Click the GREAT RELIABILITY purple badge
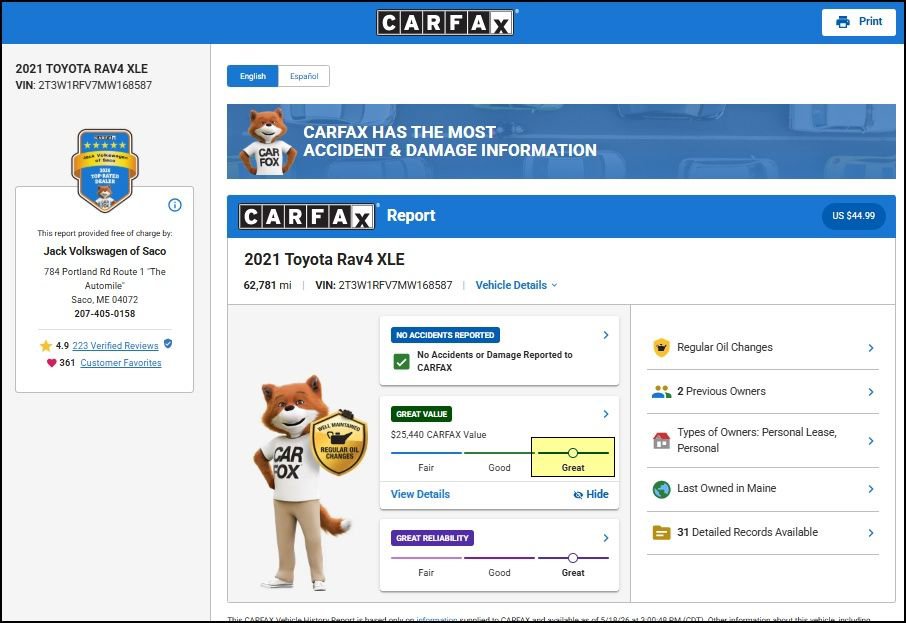This screenshot has height=623, width=906. tap(432, 538)
